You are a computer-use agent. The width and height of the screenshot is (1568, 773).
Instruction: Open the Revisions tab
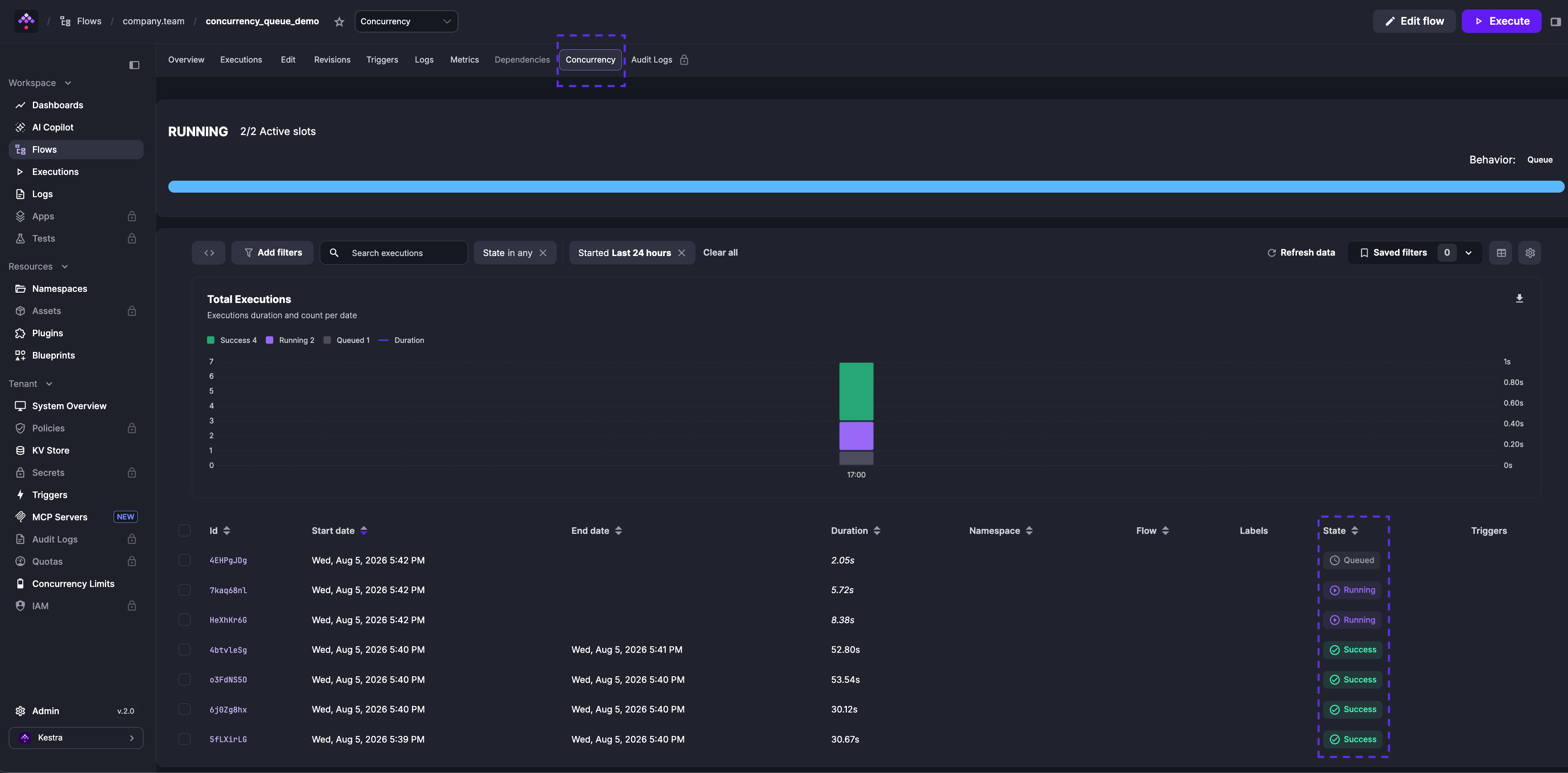(x=332, y=60)
